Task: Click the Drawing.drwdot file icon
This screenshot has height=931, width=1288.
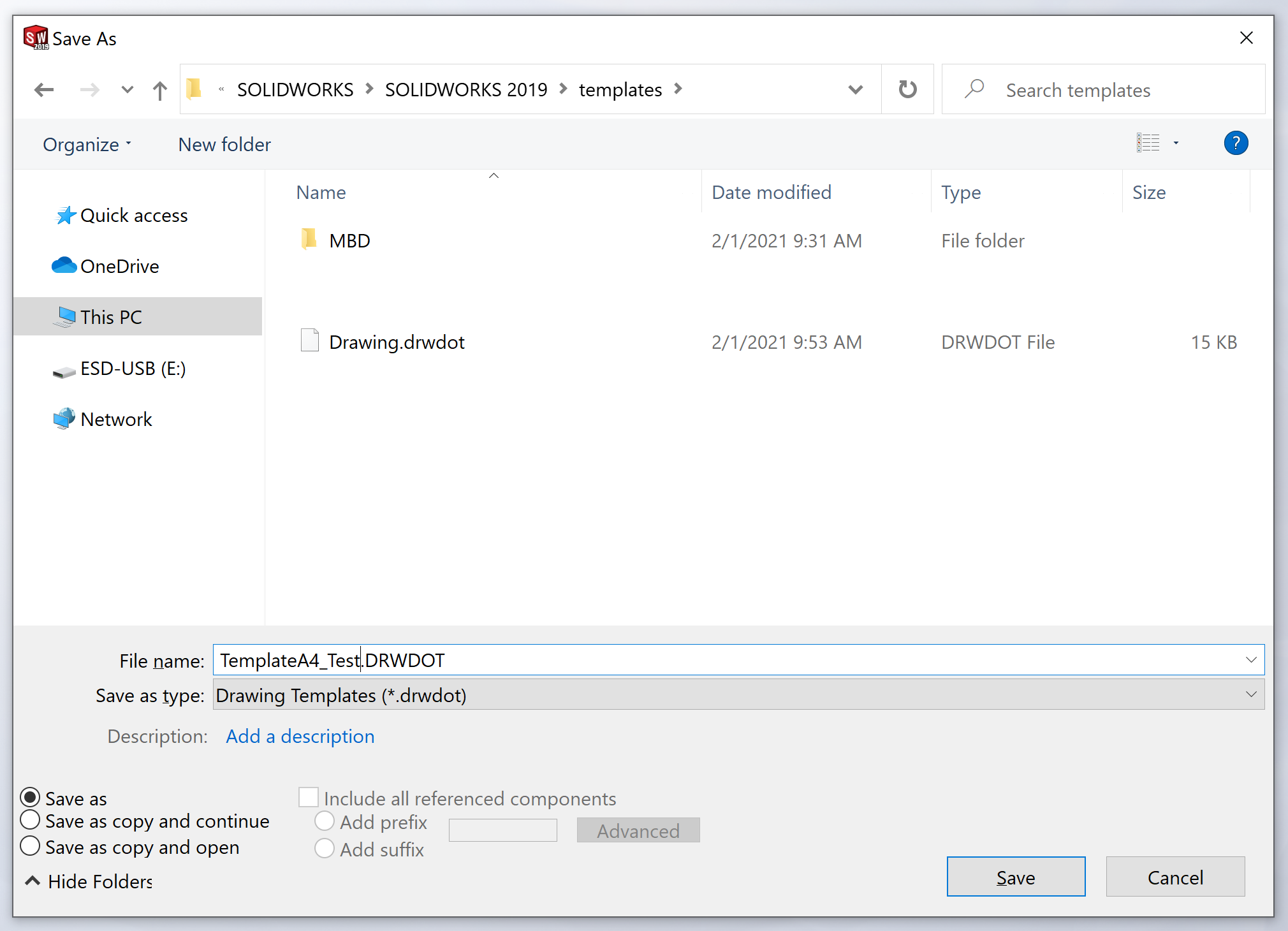Action: pyautogui.click(x=309, y=341)
